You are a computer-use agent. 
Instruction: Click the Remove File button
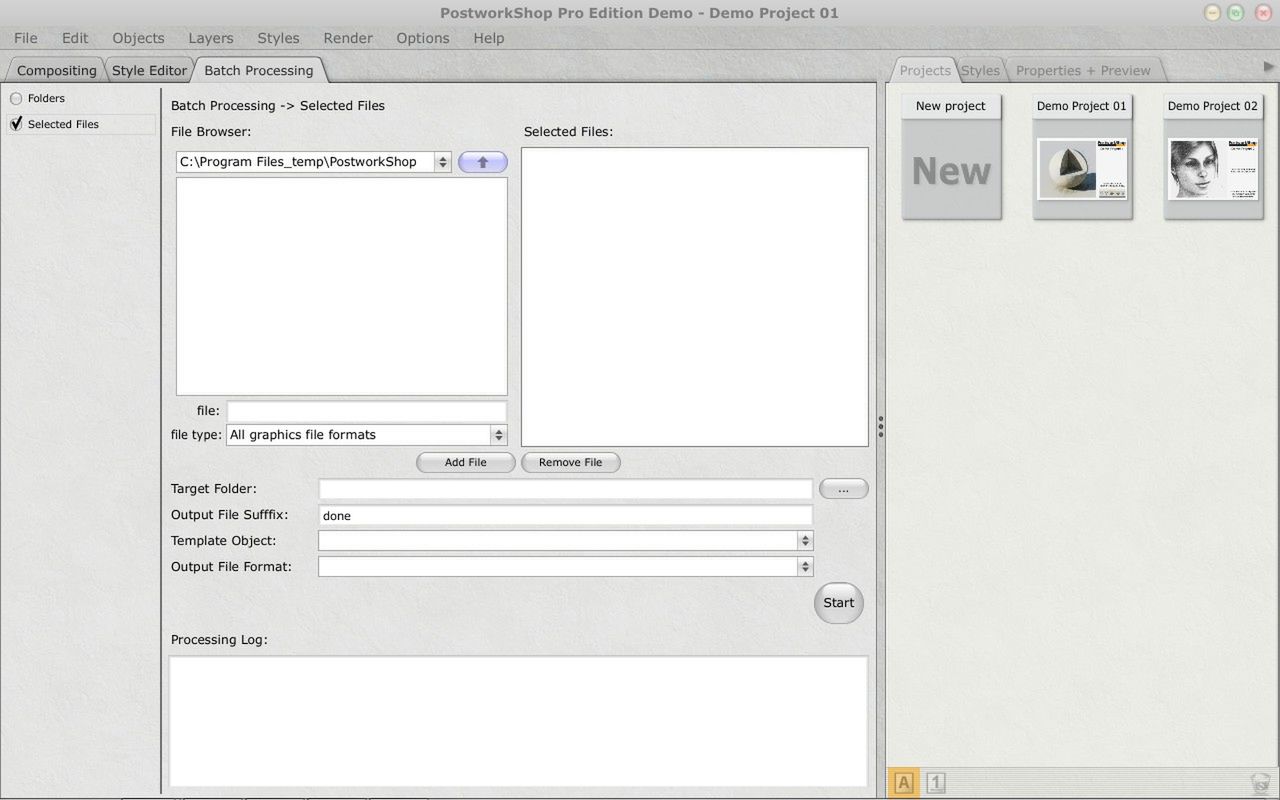pyautogui.click(x=571, y=462)
